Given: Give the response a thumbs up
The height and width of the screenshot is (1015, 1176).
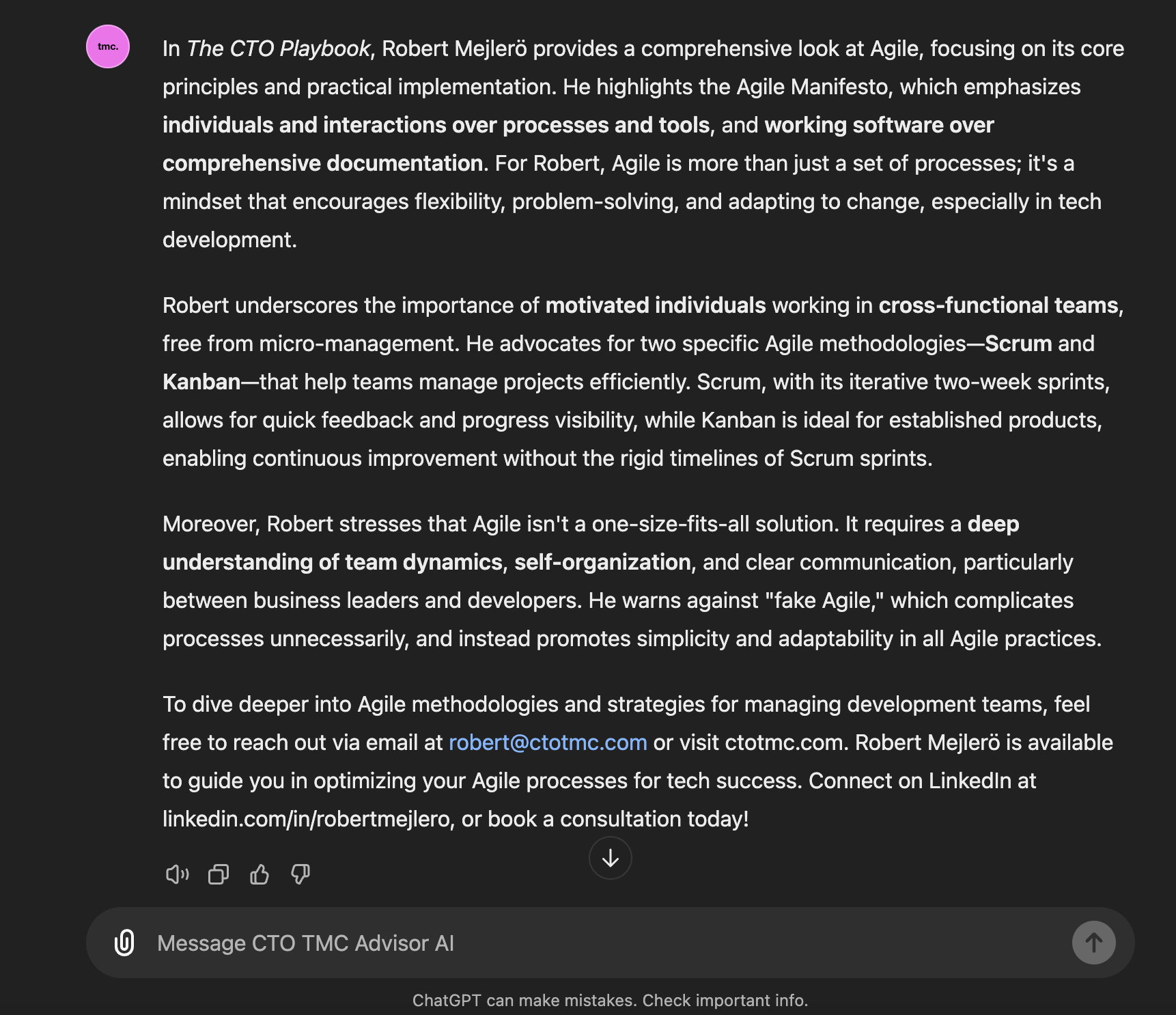Looking at the screenshot, I should coord(260,874).
